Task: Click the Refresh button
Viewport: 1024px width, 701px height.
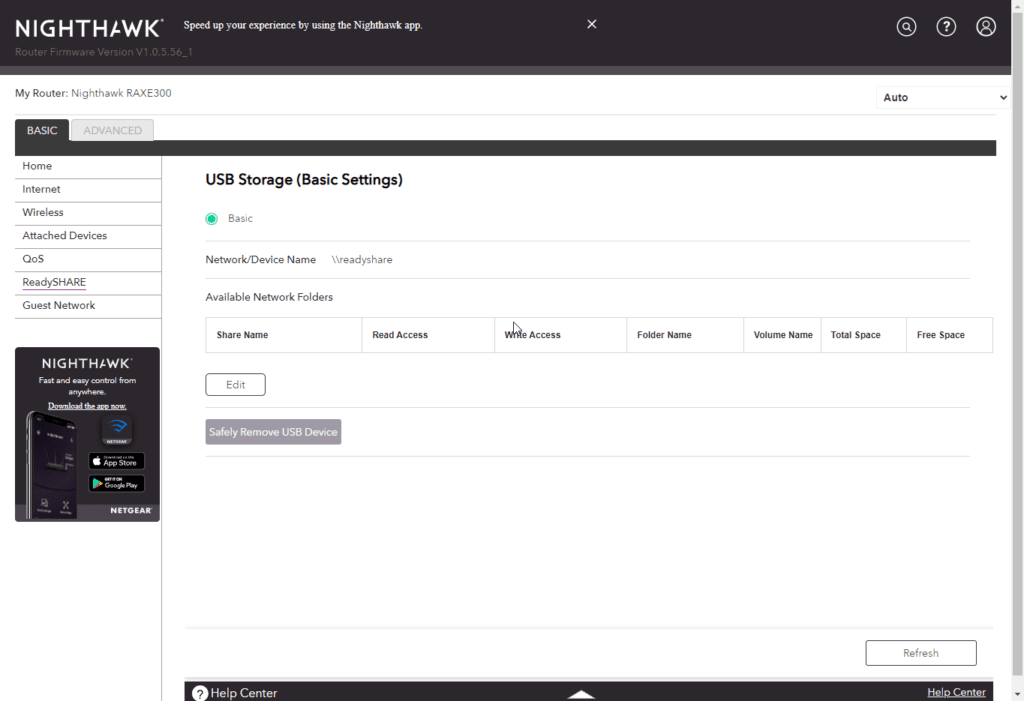Action: pyautogui.click(x=920, y=653)
